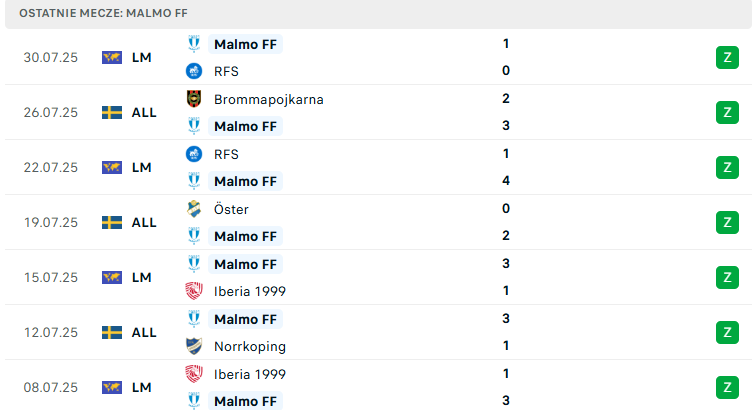Click Iberia 1999 crest in the 15.07.25 match

[x=194, y=291]
